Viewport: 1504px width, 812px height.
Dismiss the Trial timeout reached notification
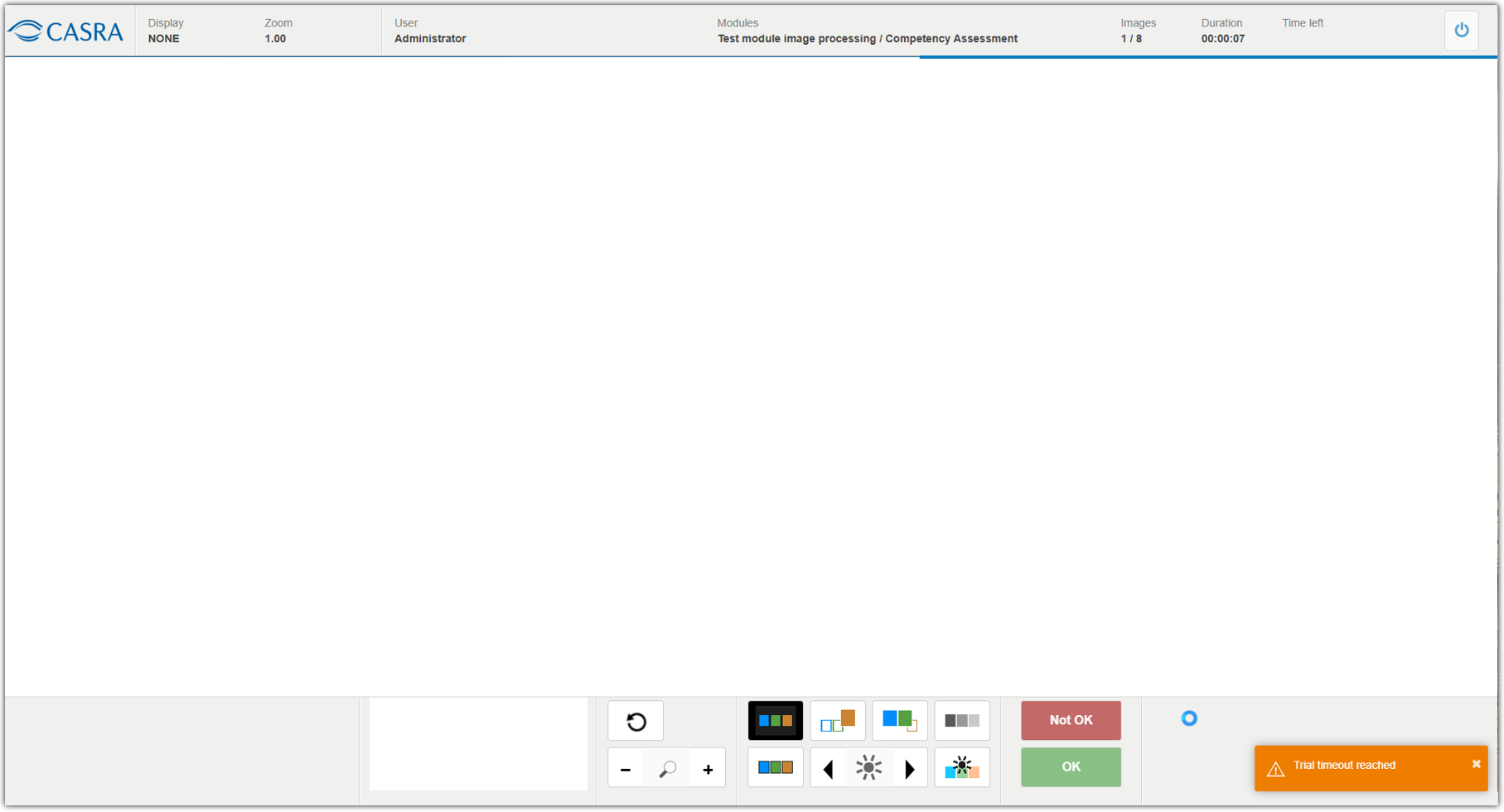[1476, 764]
